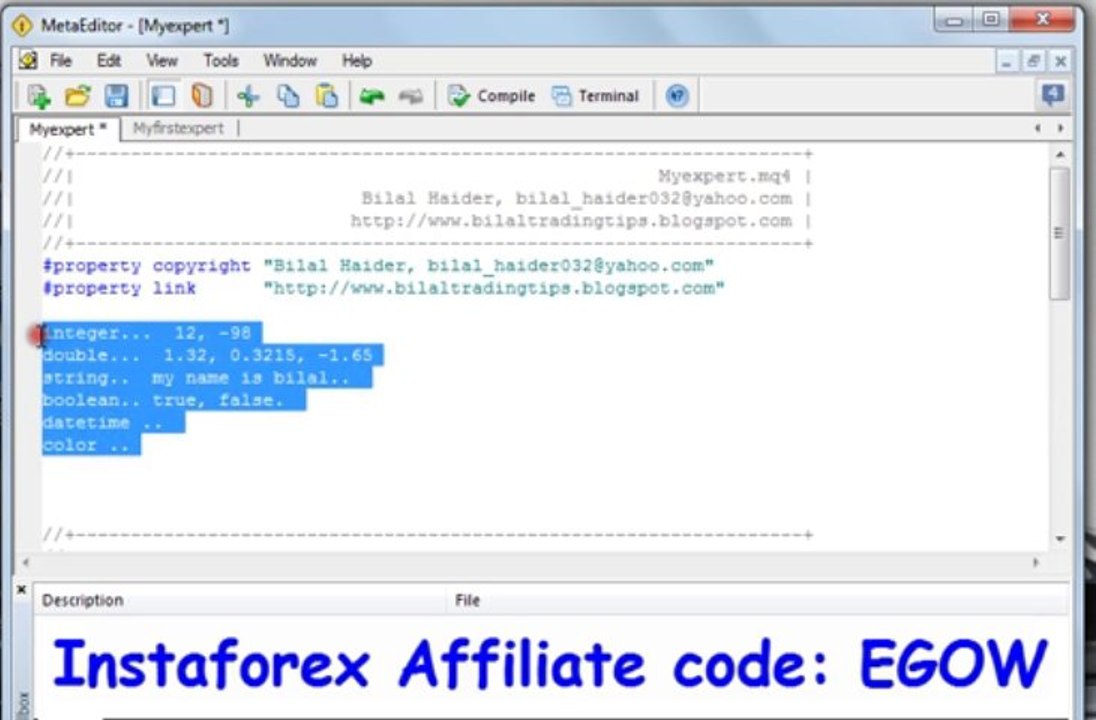Screen dimensions: 1096x720
Task: Minimize the inner document window
Action: coord(1006,62)
